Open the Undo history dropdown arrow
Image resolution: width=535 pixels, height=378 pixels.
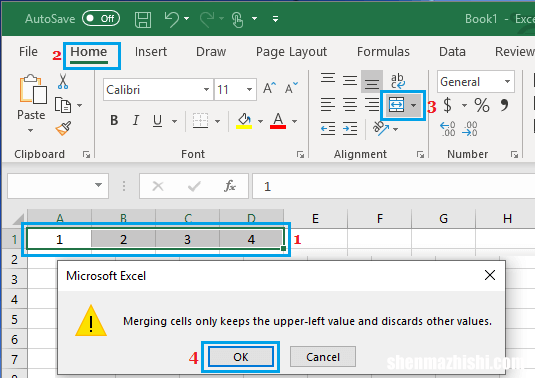pos(187,18)
